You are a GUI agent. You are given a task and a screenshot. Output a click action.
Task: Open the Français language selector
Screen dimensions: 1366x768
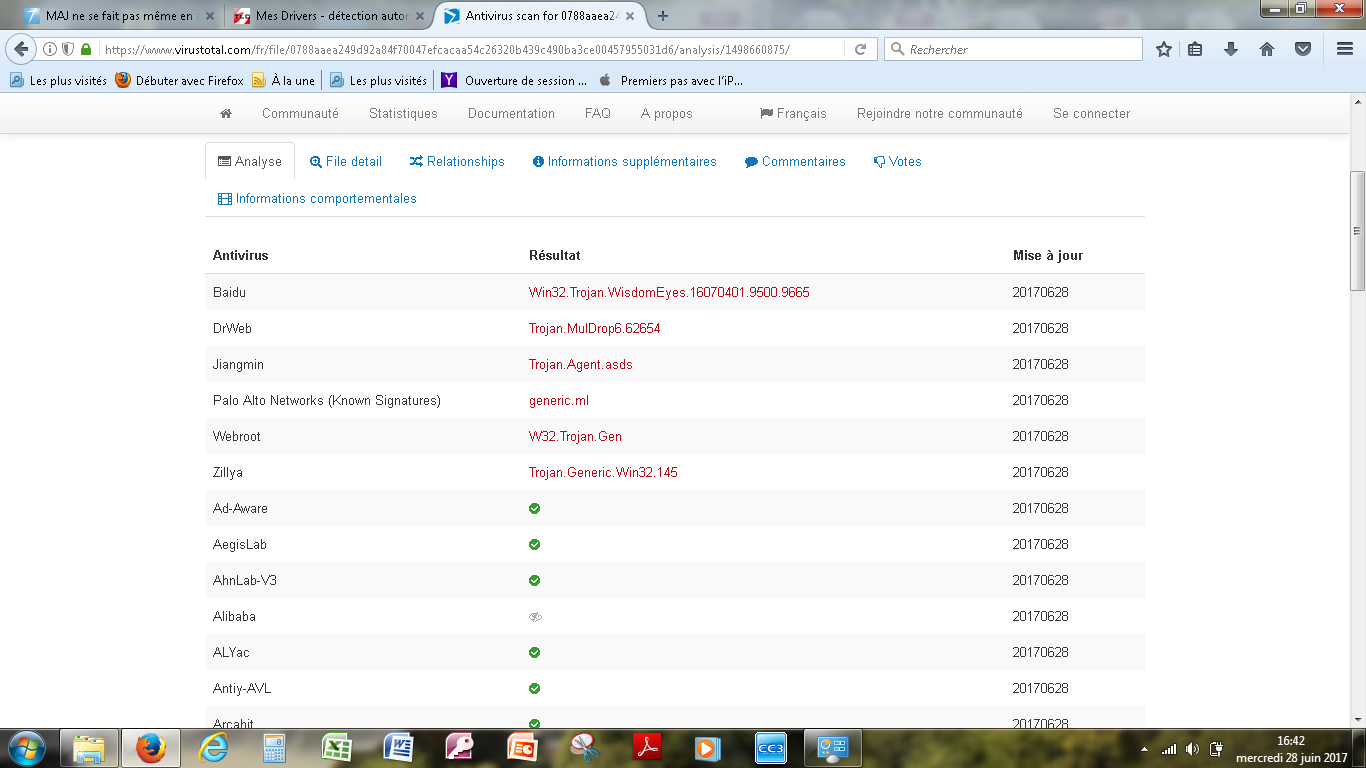[x=793, y=114]
